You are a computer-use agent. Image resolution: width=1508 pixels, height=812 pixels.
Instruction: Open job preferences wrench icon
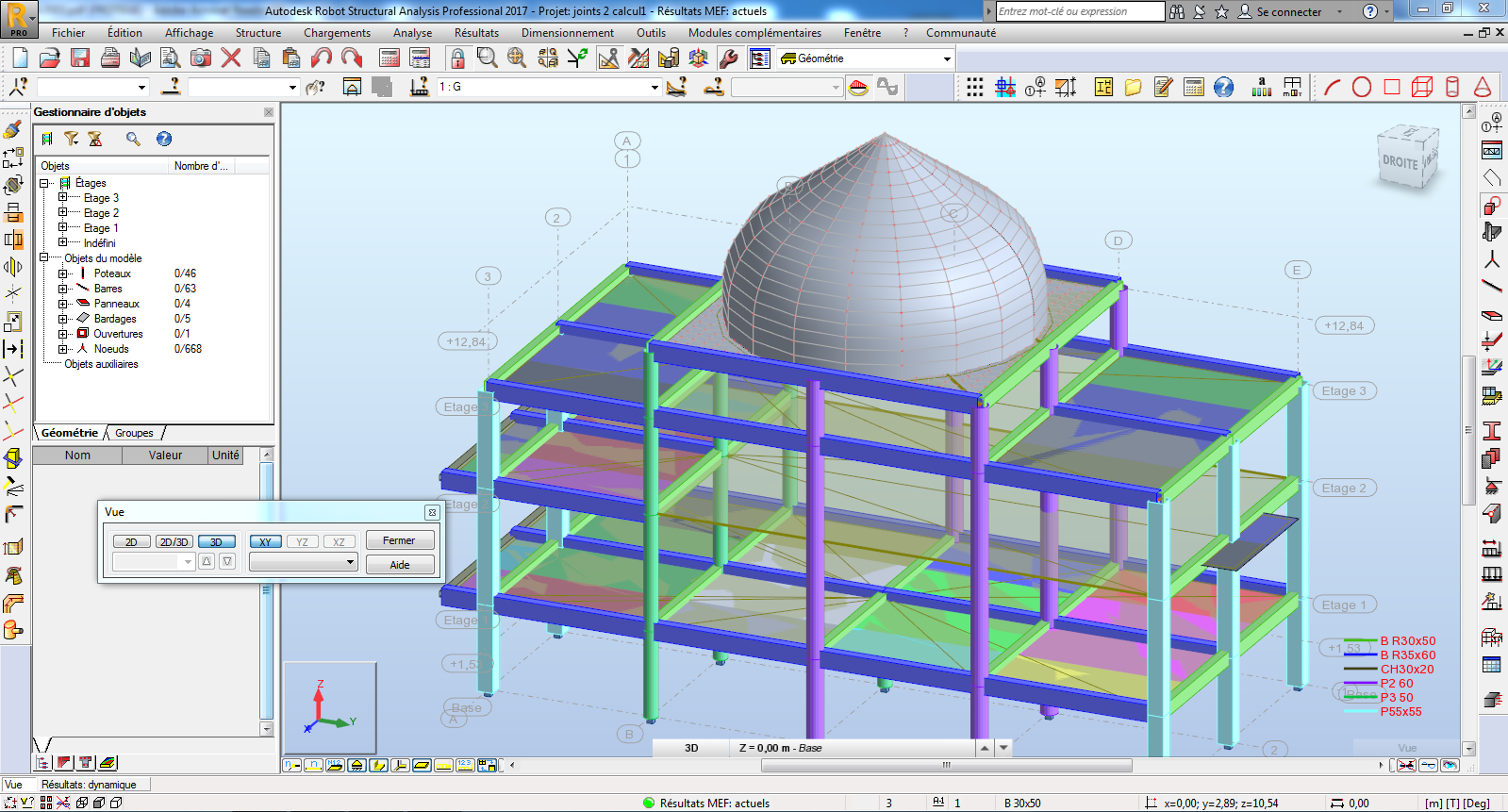(728, 58)
